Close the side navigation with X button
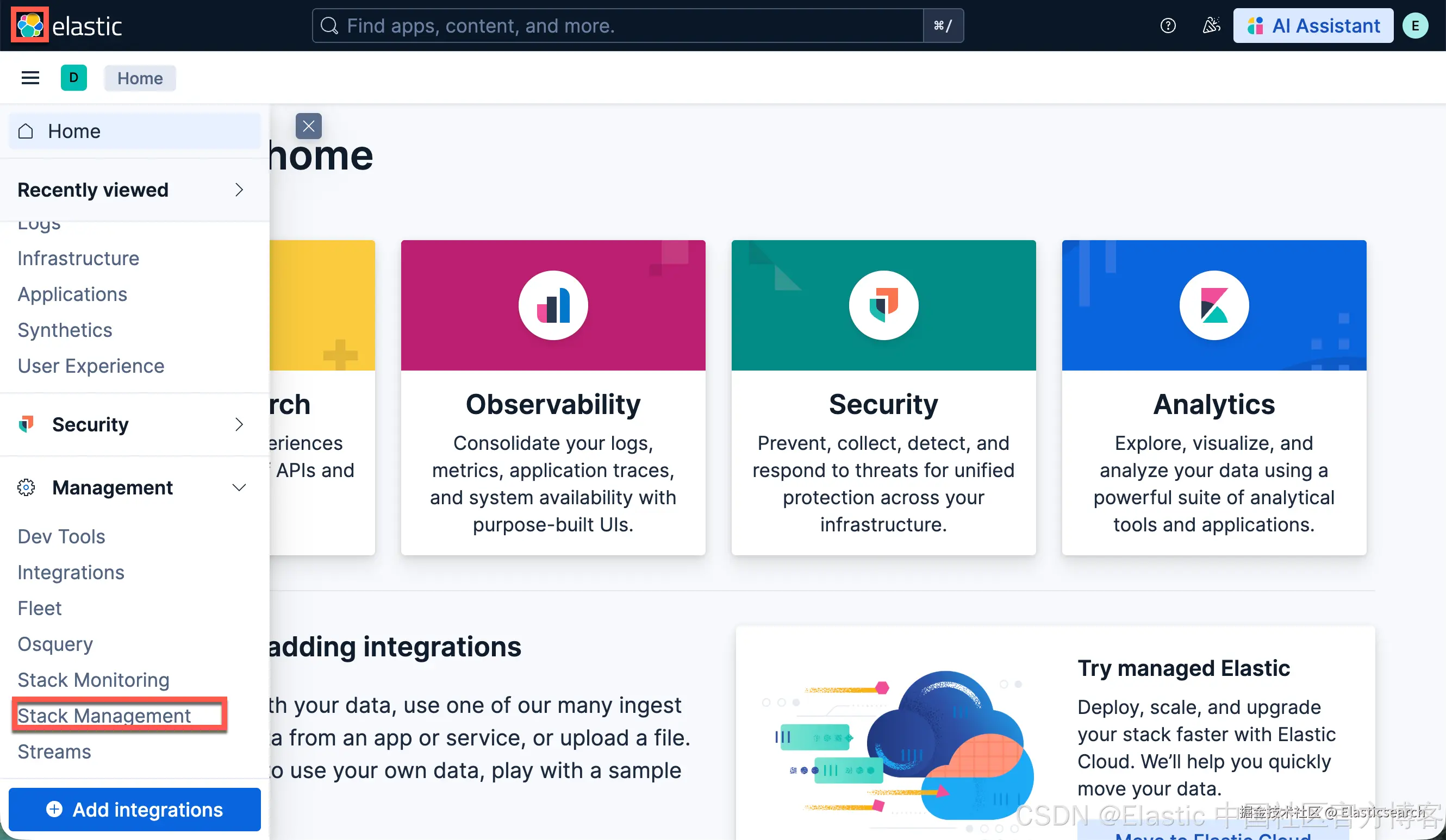 pos(309,126)
